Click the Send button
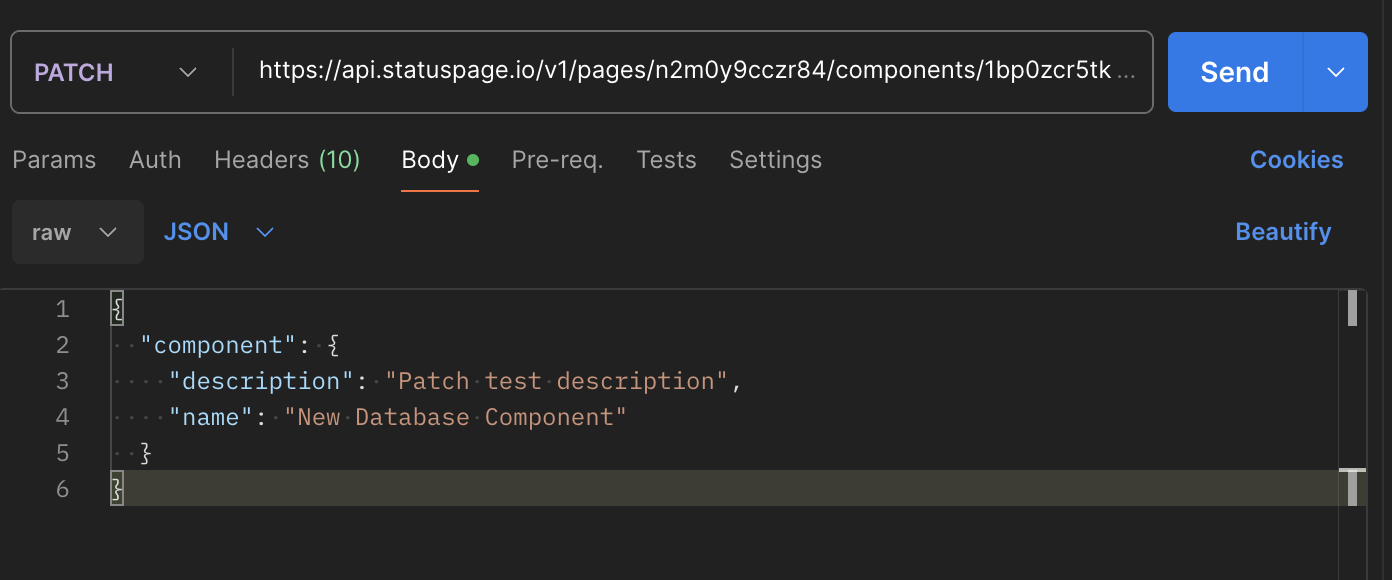Image resolution: width=1392 pixels, height=580 pixels. [x=1234, y=72]
